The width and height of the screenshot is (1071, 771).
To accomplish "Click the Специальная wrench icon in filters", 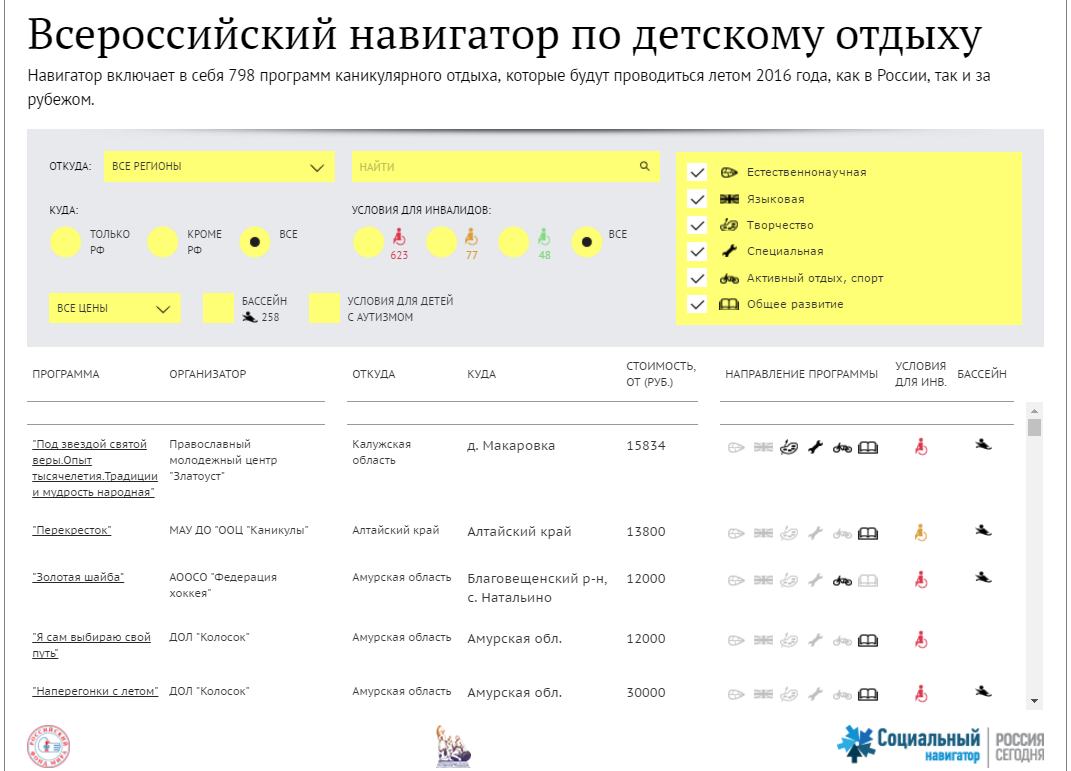I will (x=729, y=251).
